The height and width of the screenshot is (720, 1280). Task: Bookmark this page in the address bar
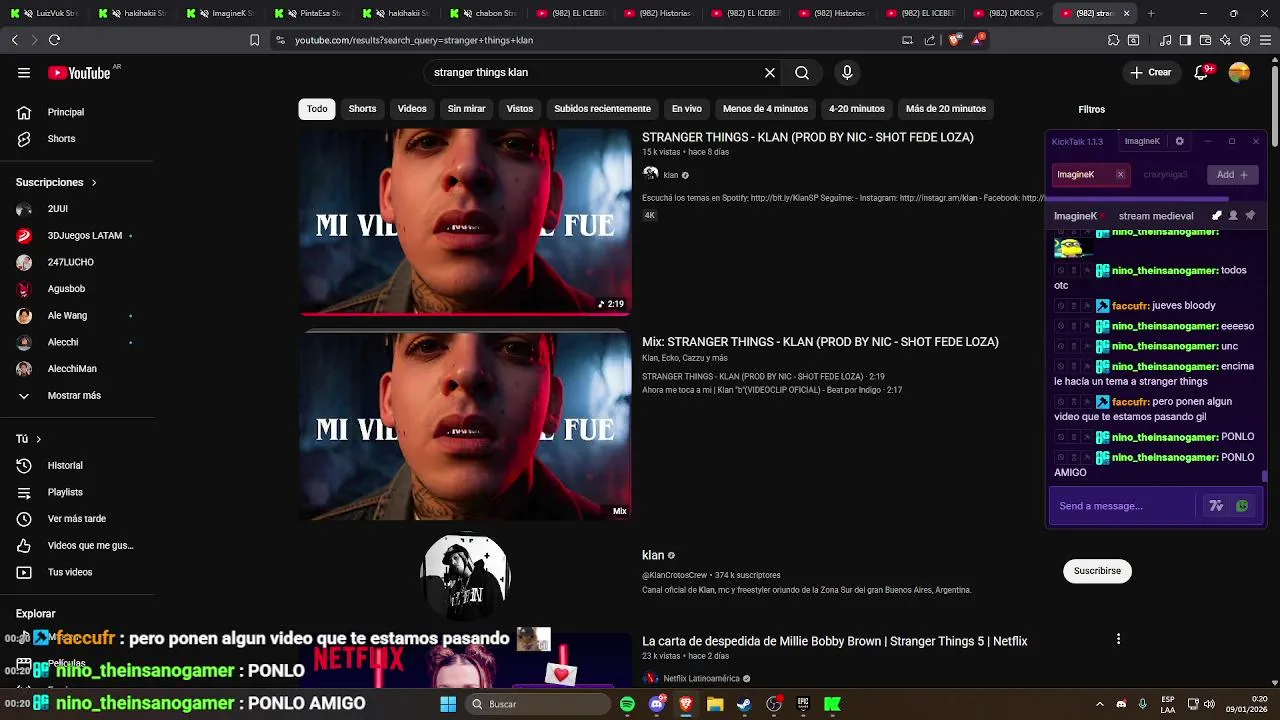click(x=254, y=40)
